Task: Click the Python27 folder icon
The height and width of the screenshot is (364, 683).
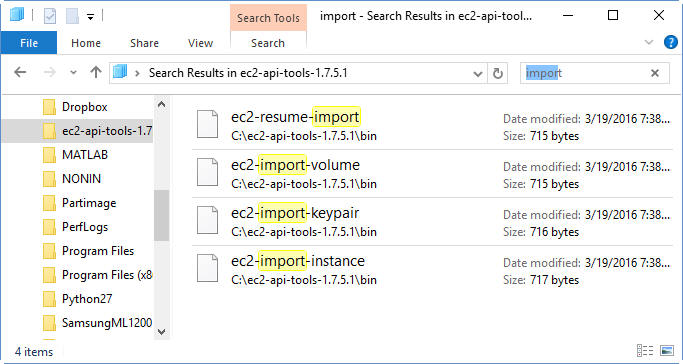Action: coord(50,299)
